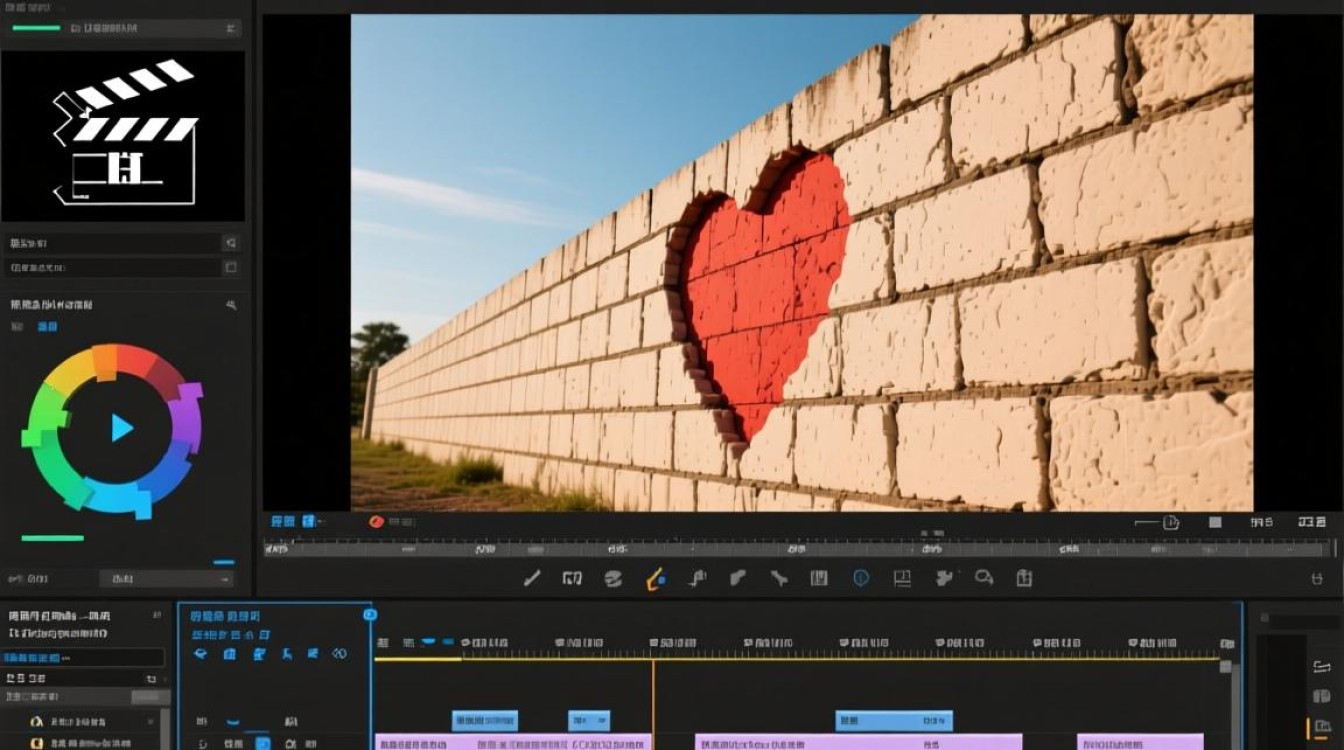Viewport: 1344px width, 750px height.
Task: Click the blue circled info icon in toolbar
Action: (x=861, y=578)
